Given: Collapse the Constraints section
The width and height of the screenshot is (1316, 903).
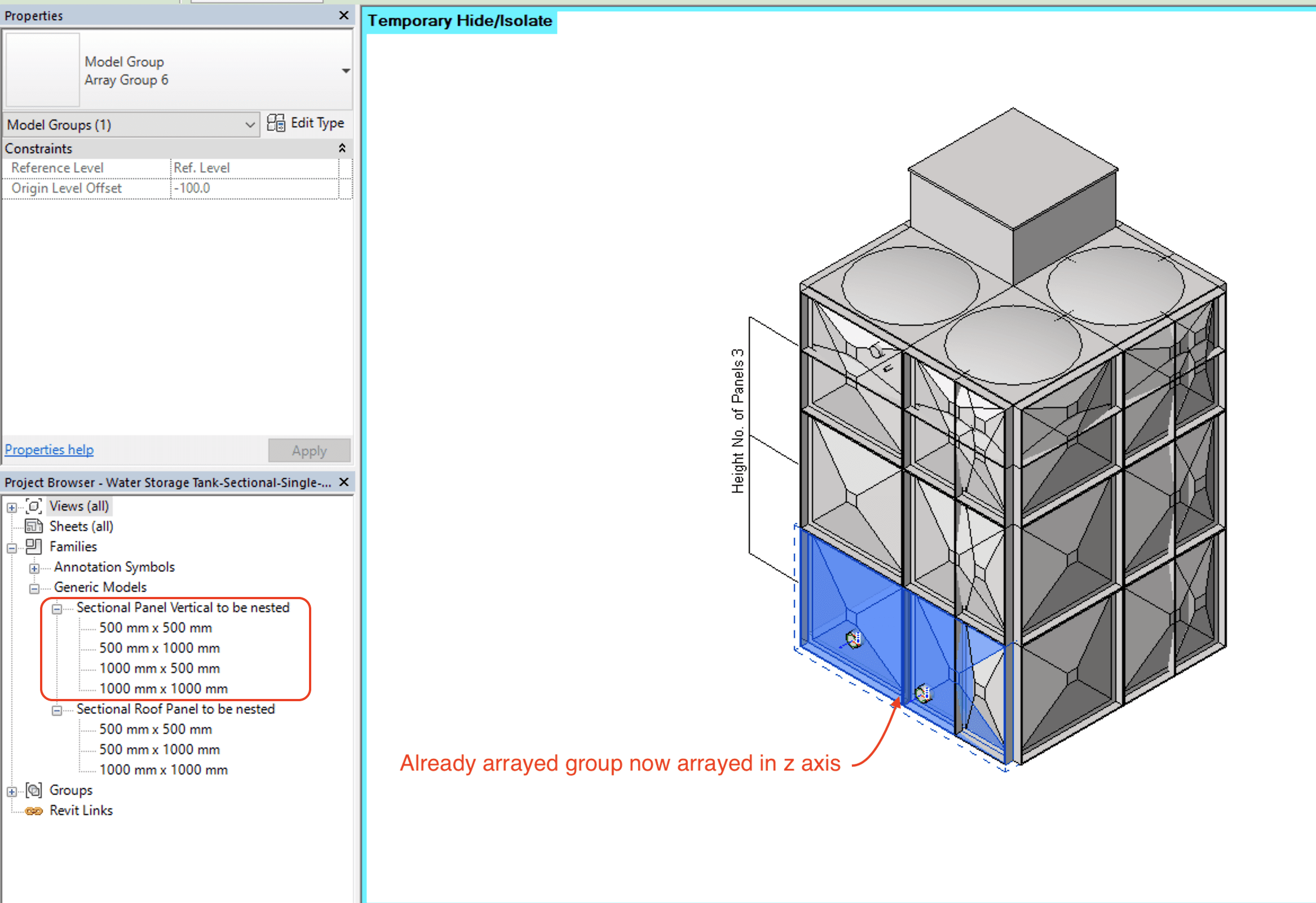Looking at the screenshot, I should [342, 148].
